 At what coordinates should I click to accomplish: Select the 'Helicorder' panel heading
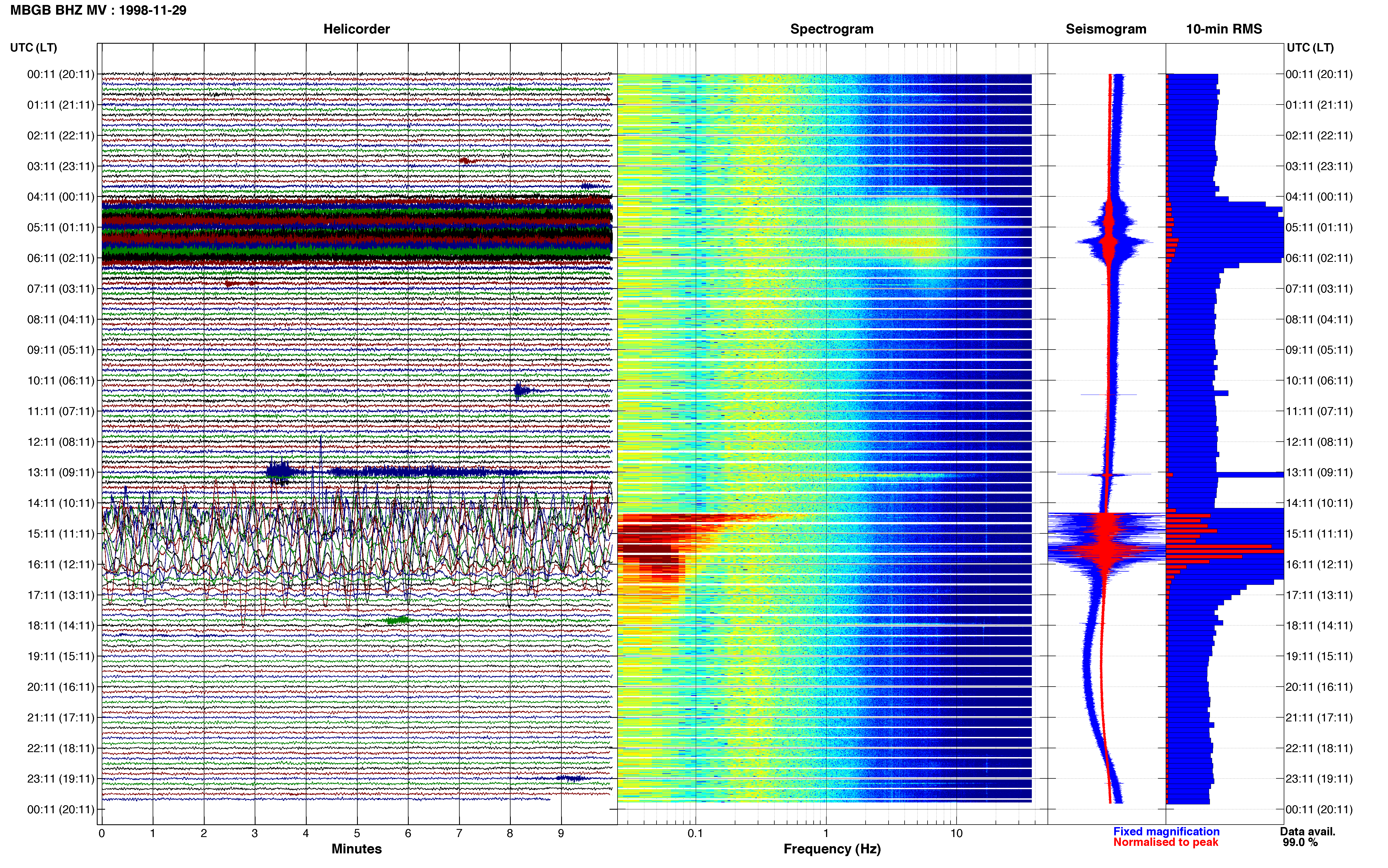(356, 29)
